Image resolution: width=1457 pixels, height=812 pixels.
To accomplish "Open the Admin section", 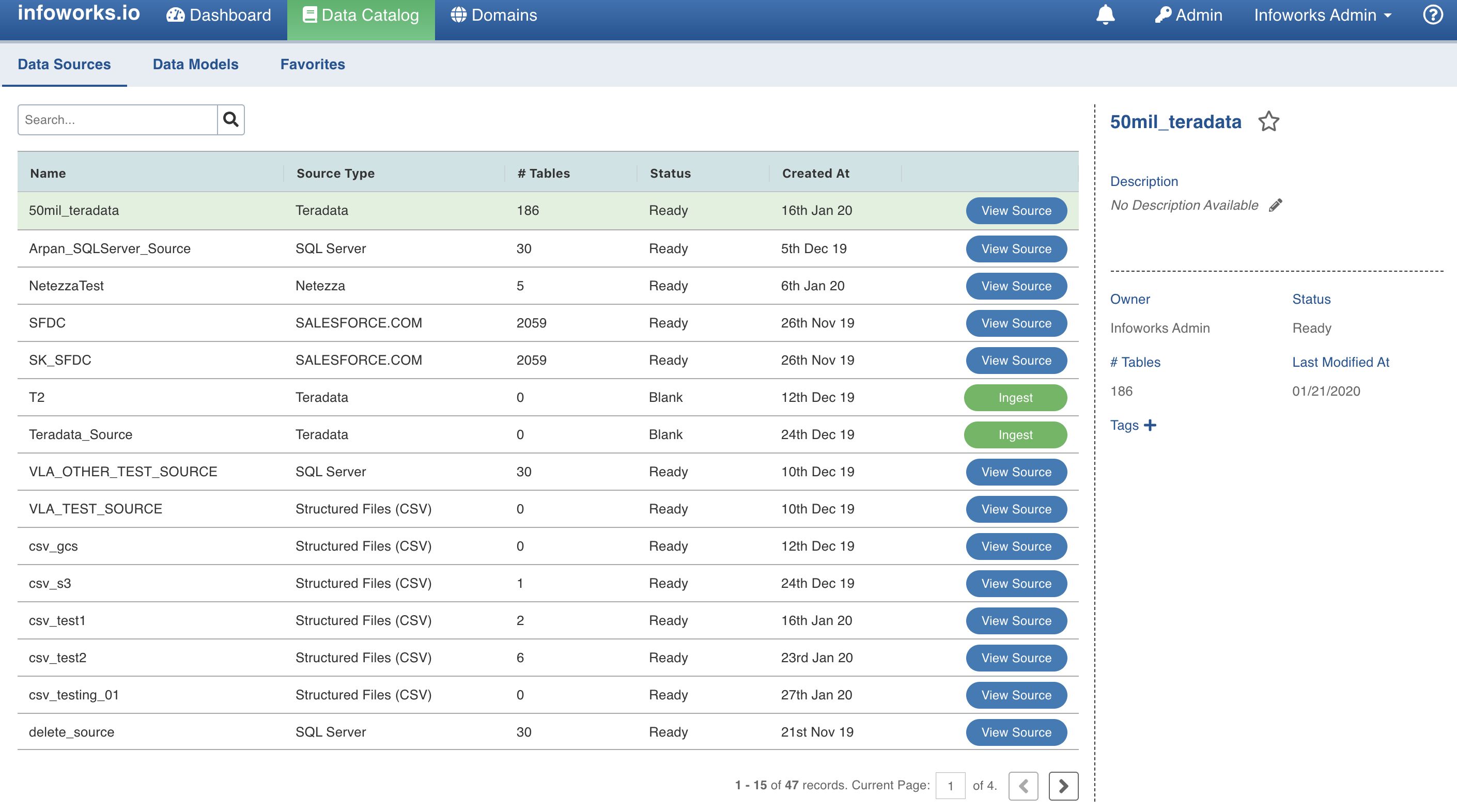I will 1188,15.
